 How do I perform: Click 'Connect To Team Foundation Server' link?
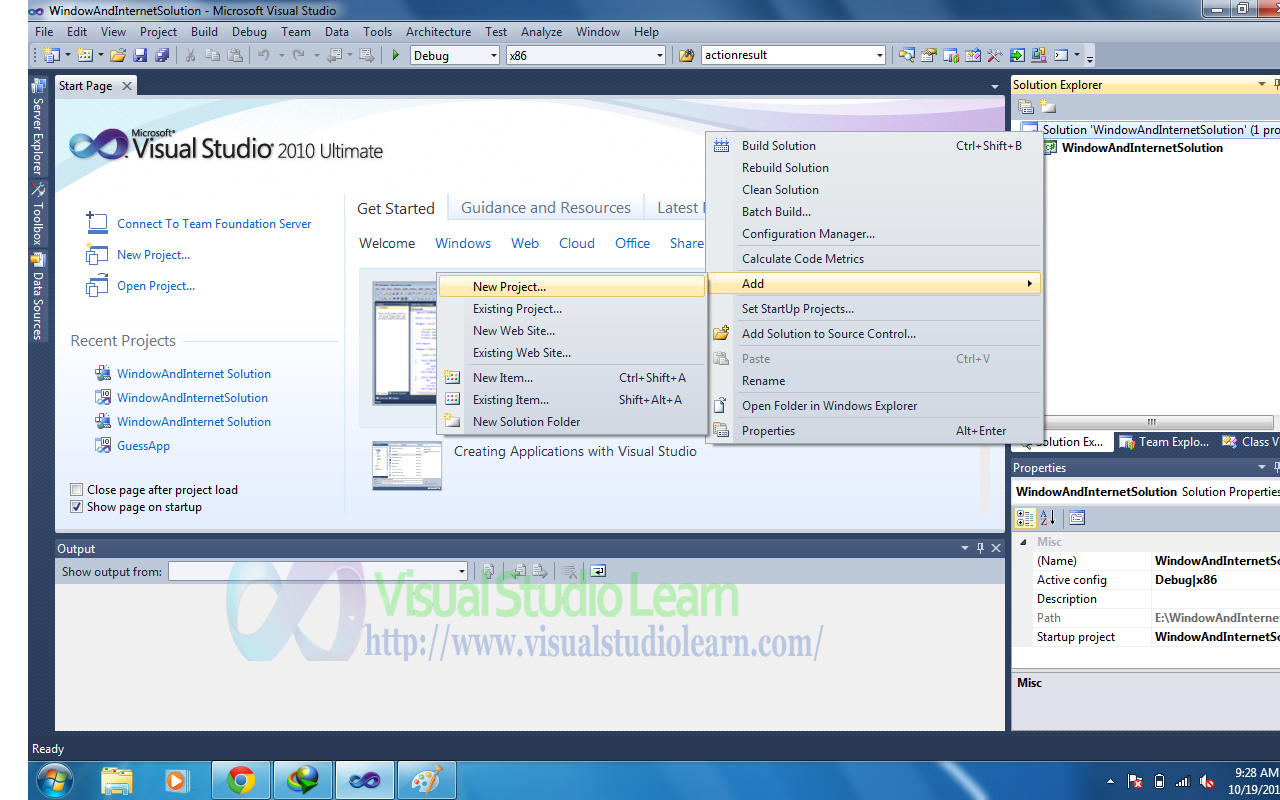tap(214, 224)
